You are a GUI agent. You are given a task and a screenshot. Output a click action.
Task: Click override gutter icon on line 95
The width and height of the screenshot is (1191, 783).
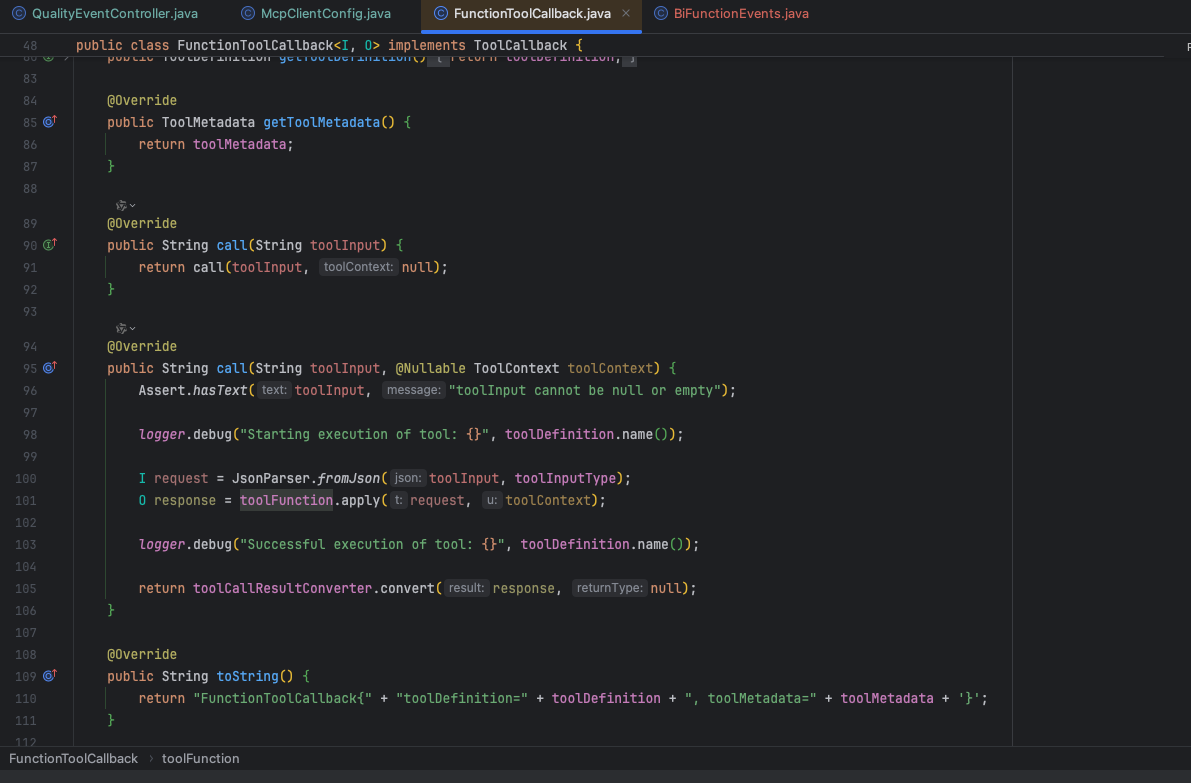coord(49,368)
